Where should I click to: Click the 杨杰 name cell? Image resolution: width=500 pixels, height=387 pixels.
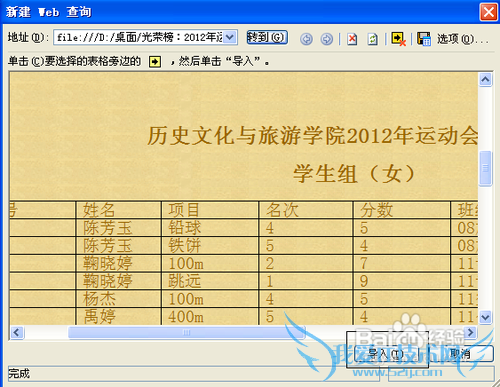119,299
